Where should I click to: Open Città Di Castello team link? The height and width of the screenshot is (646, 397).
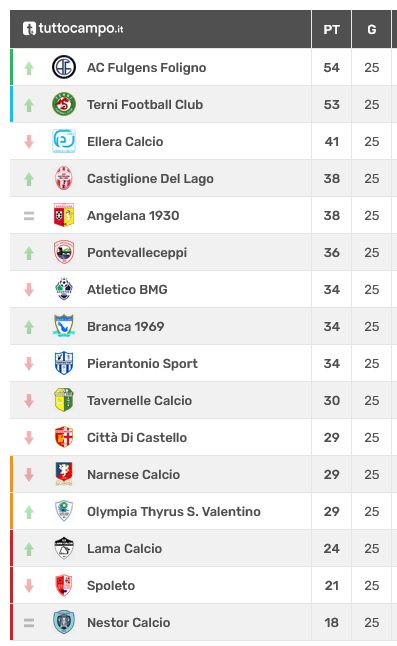click(137, 437)
